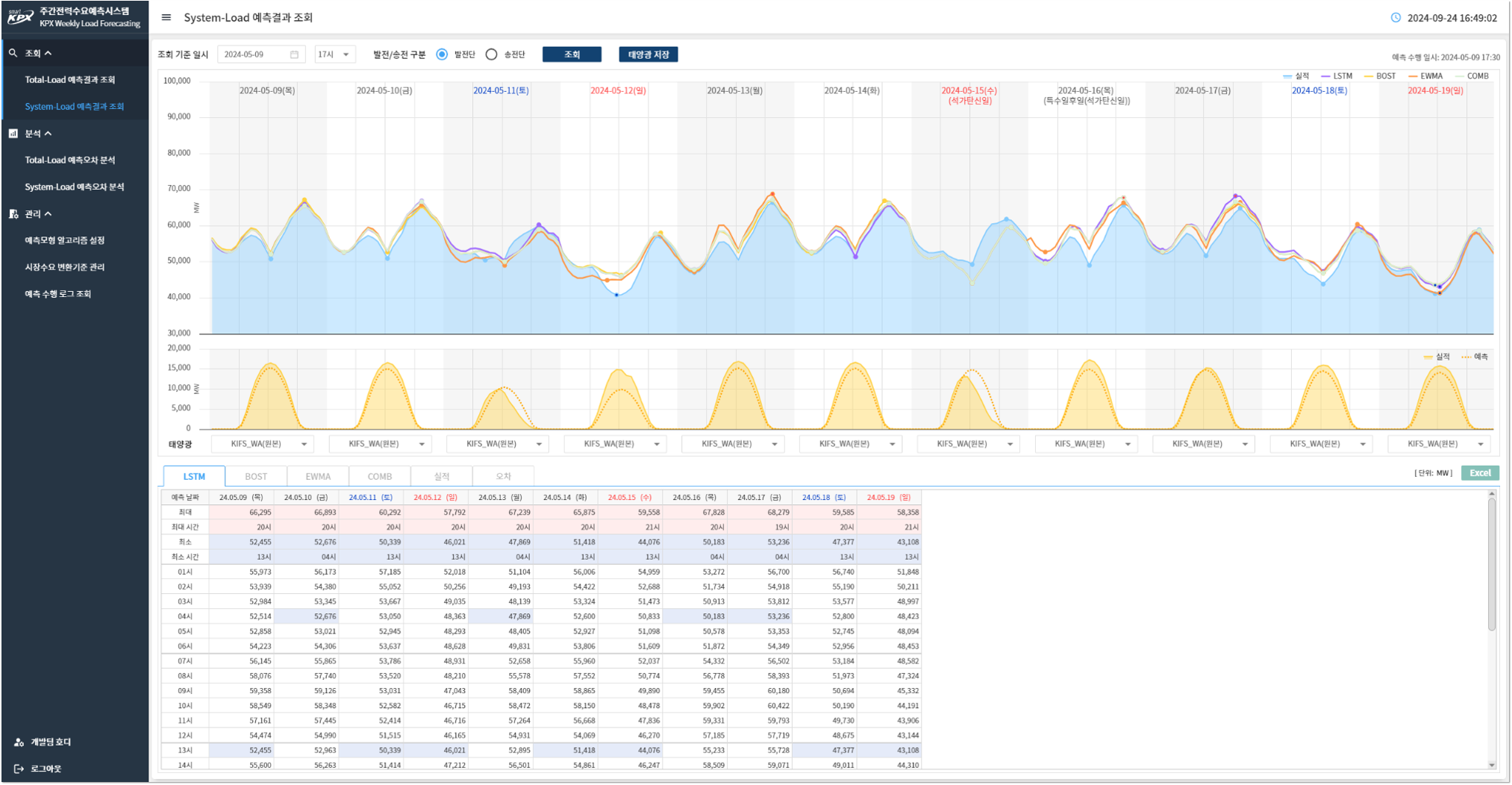Click the 로그아웃 logout icon
The height and width of the screenshot is (785, 1512).
point(19,769)
